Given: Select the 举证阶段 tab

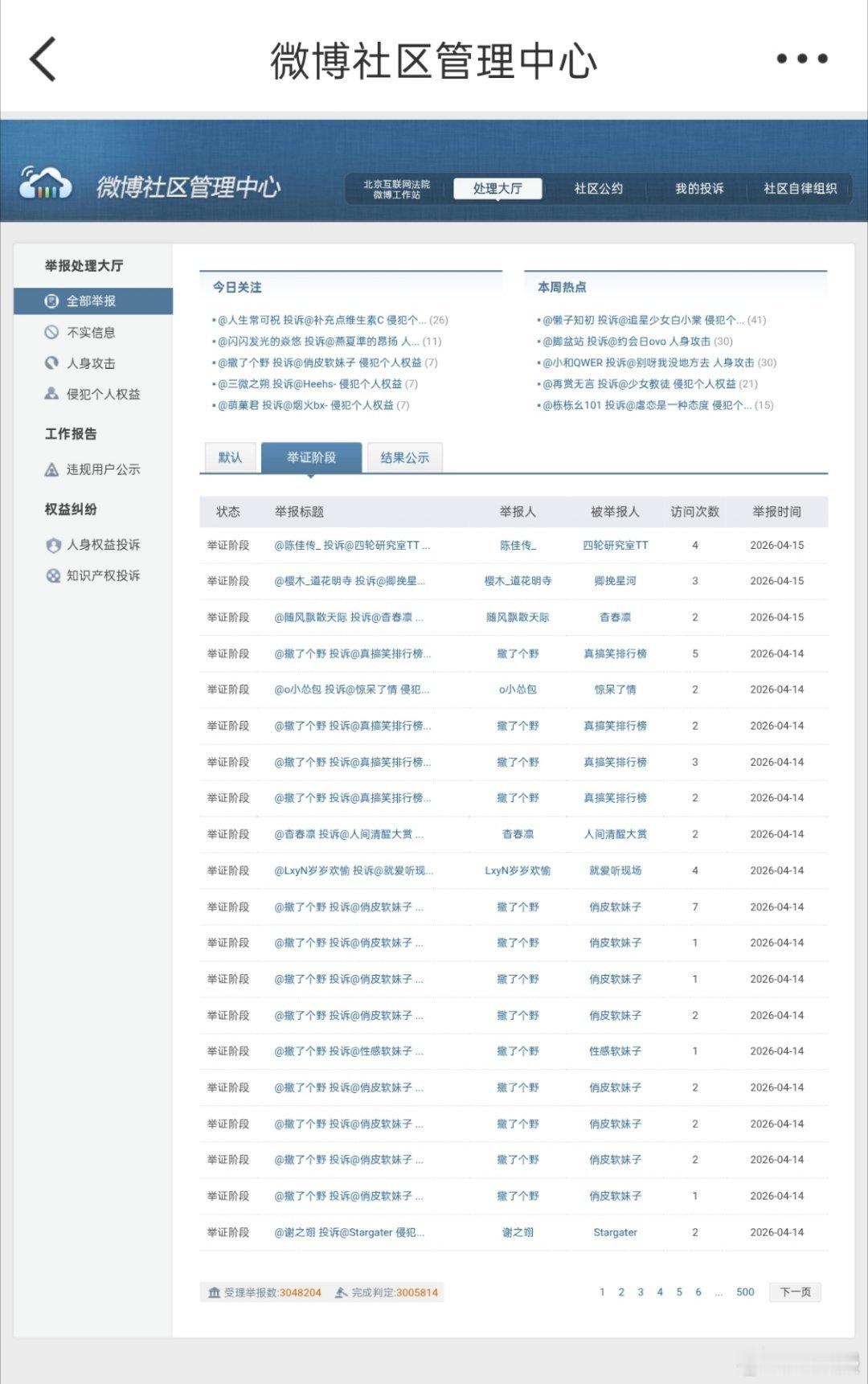Looking at the screenshot, I should 311,457.
